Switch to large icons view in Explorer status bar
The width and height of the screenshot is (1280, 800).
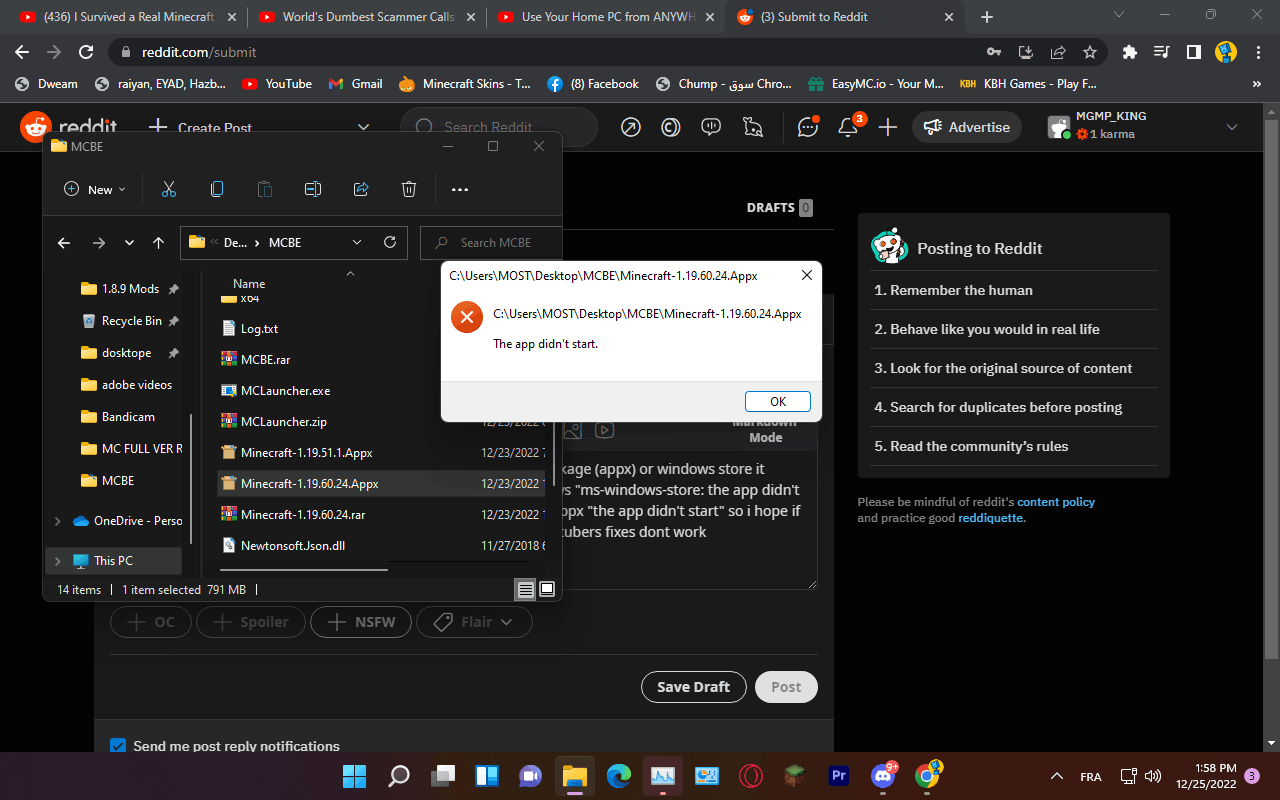547,590
